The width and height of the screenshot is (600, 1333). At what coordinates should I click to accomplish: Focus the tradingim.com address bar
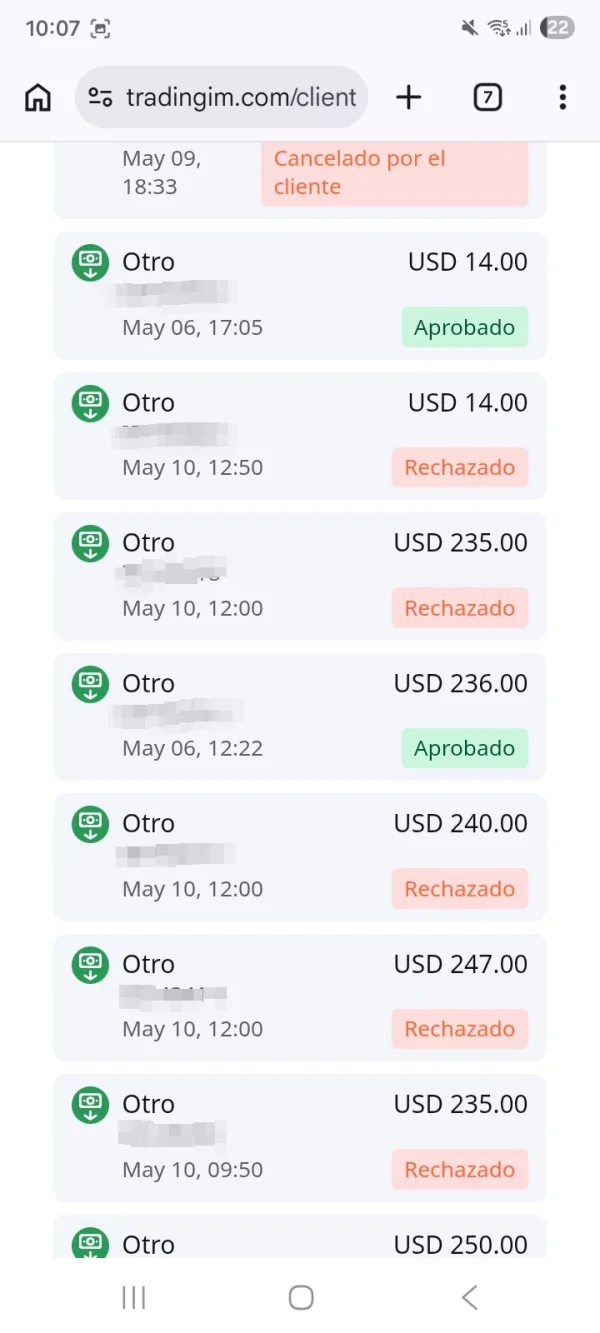point(240,97)
